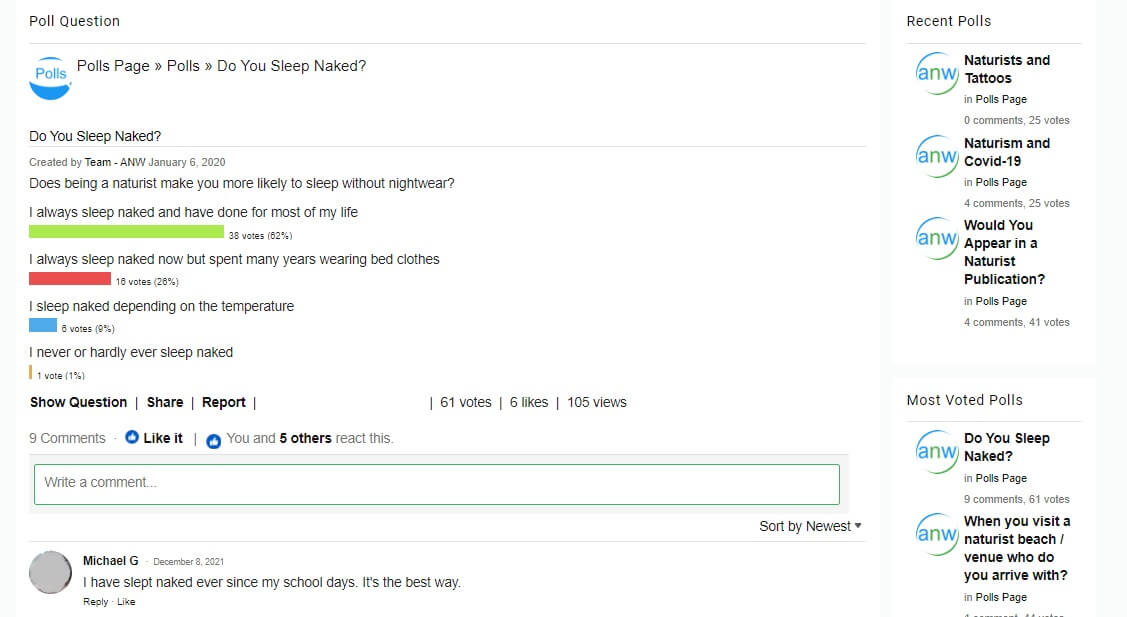Image resolution: width=1127 pixels, height=617 pixels.
Task: Click the Like it thumbs-up icon
Action: click(132, 437)
